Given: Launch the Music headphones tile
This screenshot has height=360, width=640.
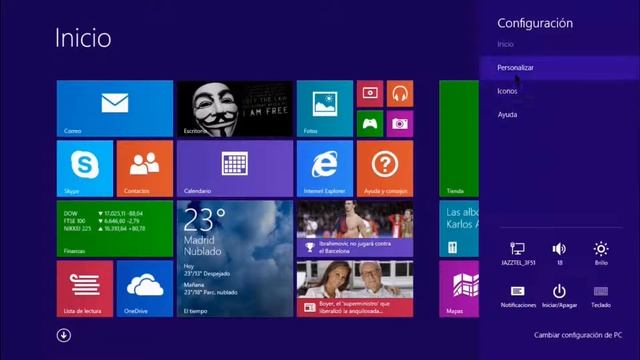Looking at the screenshot, I should [x=400, y=93].
